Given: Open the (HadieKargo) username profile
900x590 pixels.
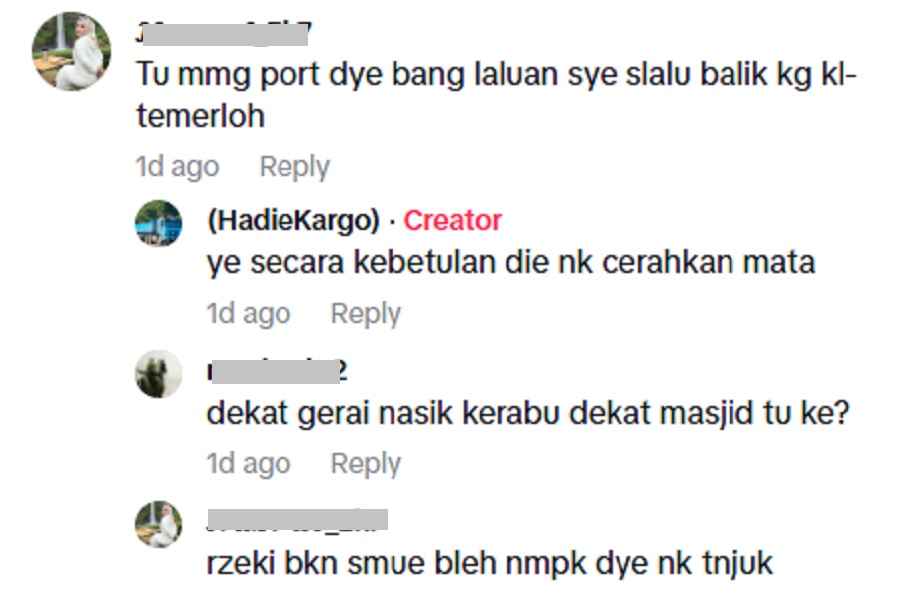Looking at the screenshot, I should tap(293, 220).
